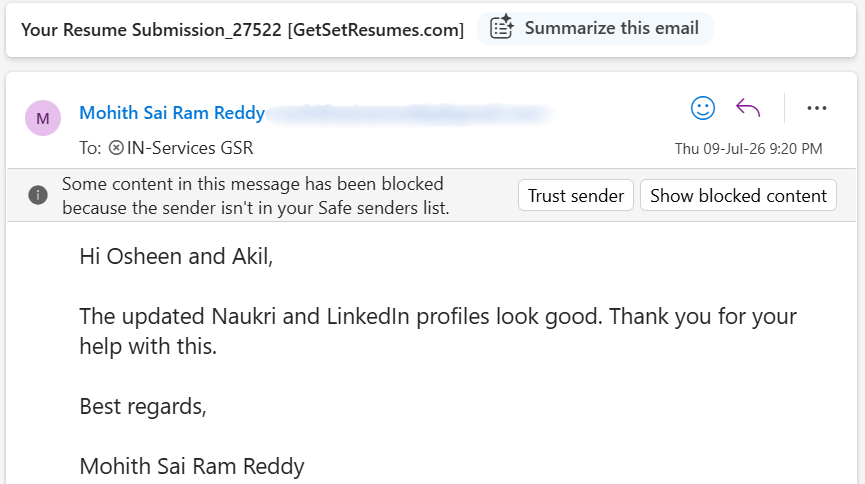Click the greeting line Hi Osheen and Akil

click(x=176, y=257)
